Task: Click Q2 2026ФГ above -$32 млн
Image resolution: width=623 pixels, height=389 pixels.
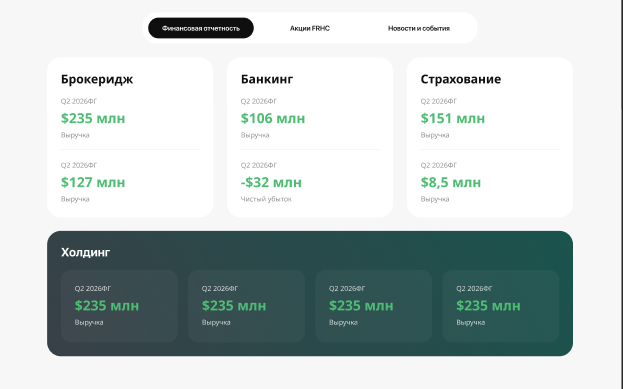Action: pyautogui.click(x=259, y=165)
